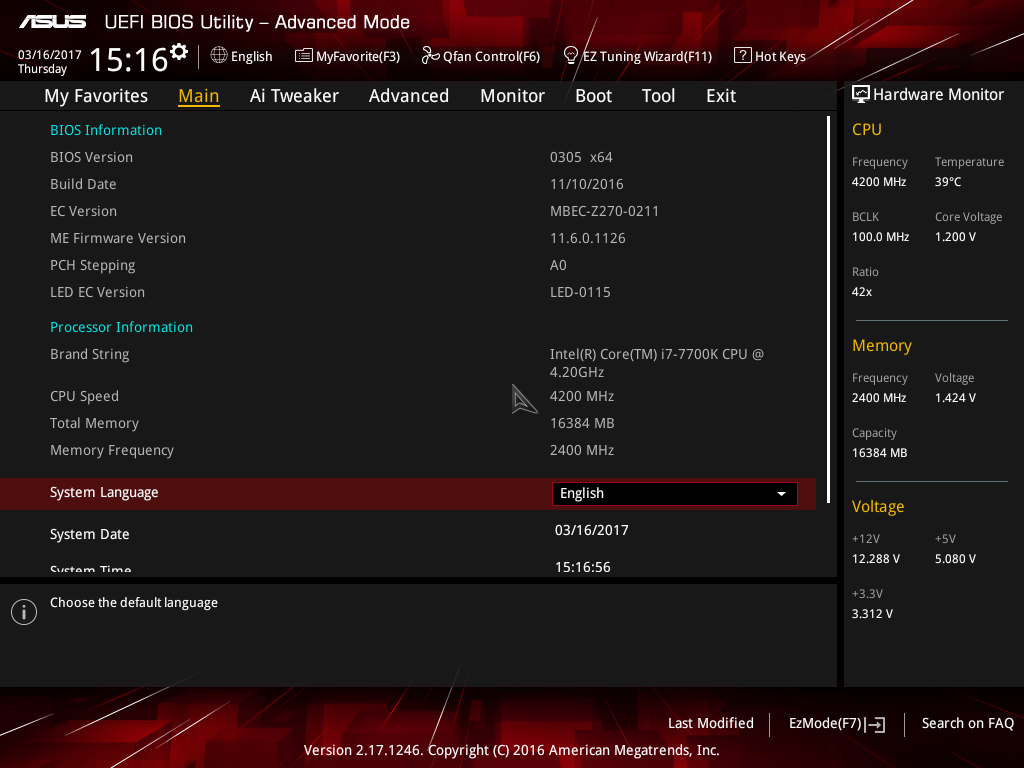1024x768 pixels.
Task: Click the info icon in help panel
Action: point(24,612)
